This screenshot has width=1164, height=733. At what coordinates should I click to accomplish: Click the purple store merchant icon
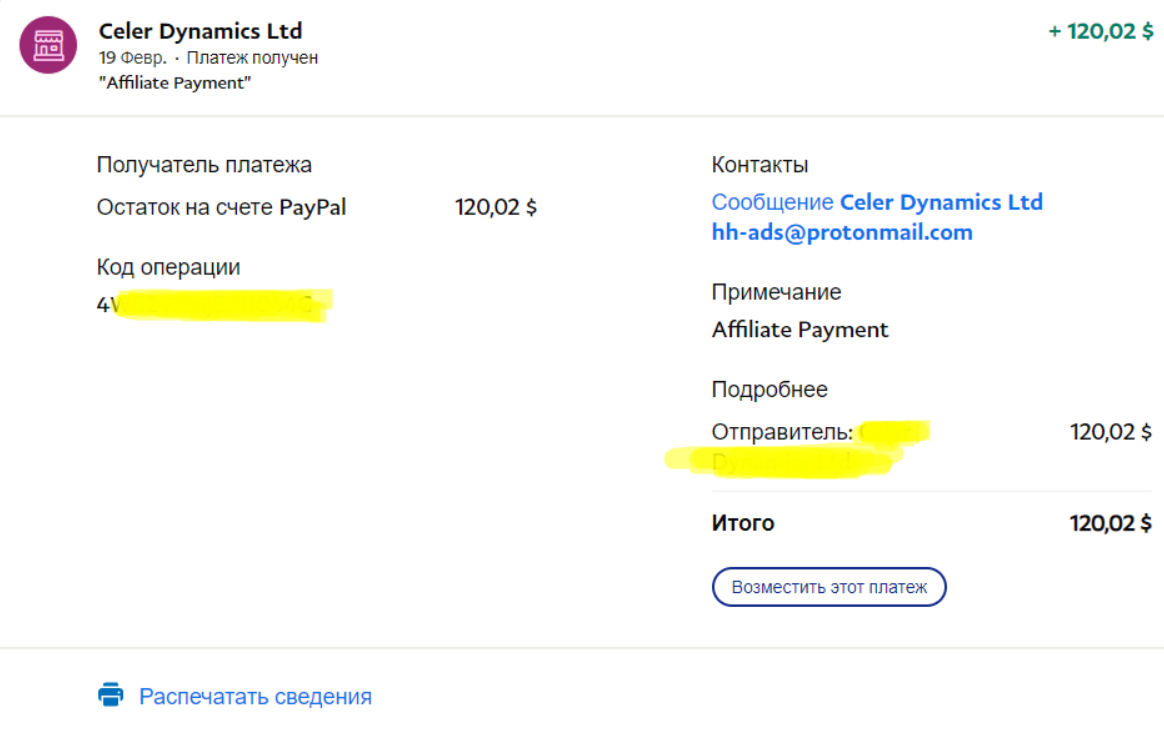(48, 45)
